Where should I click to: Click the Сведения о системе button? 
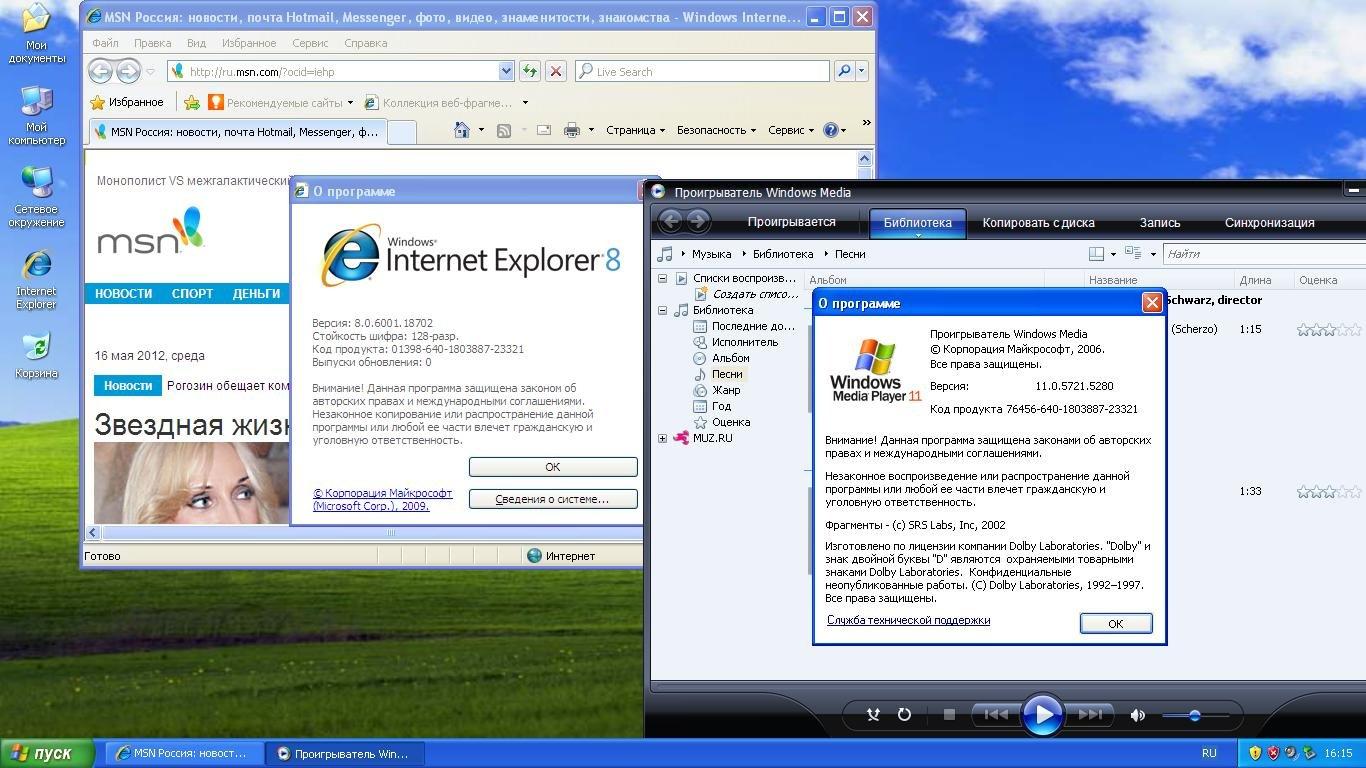coord(552,499)
